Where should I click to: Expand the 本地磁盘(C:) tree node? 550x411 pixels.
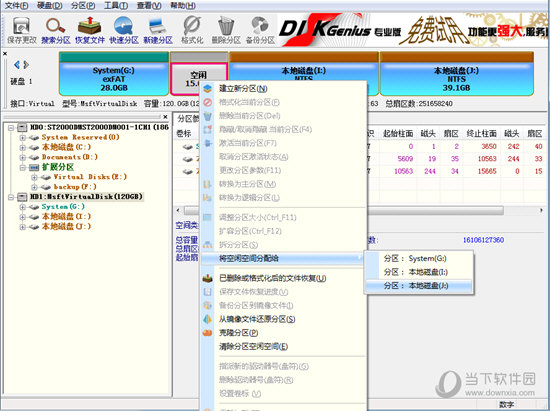coord(22,147)
